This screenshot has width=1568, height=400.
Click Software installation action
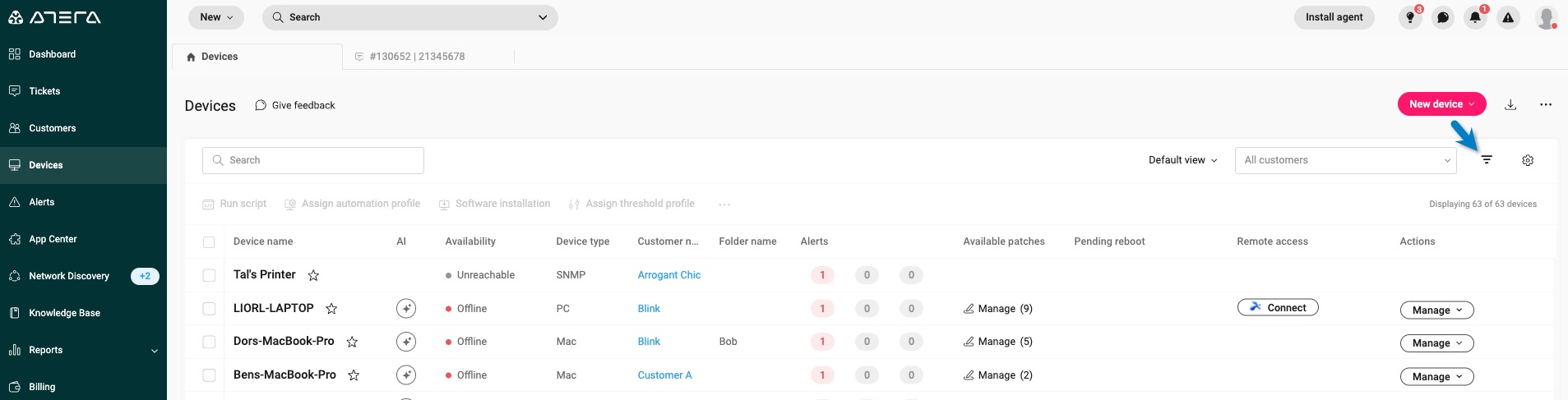click(x=494, y=204)
